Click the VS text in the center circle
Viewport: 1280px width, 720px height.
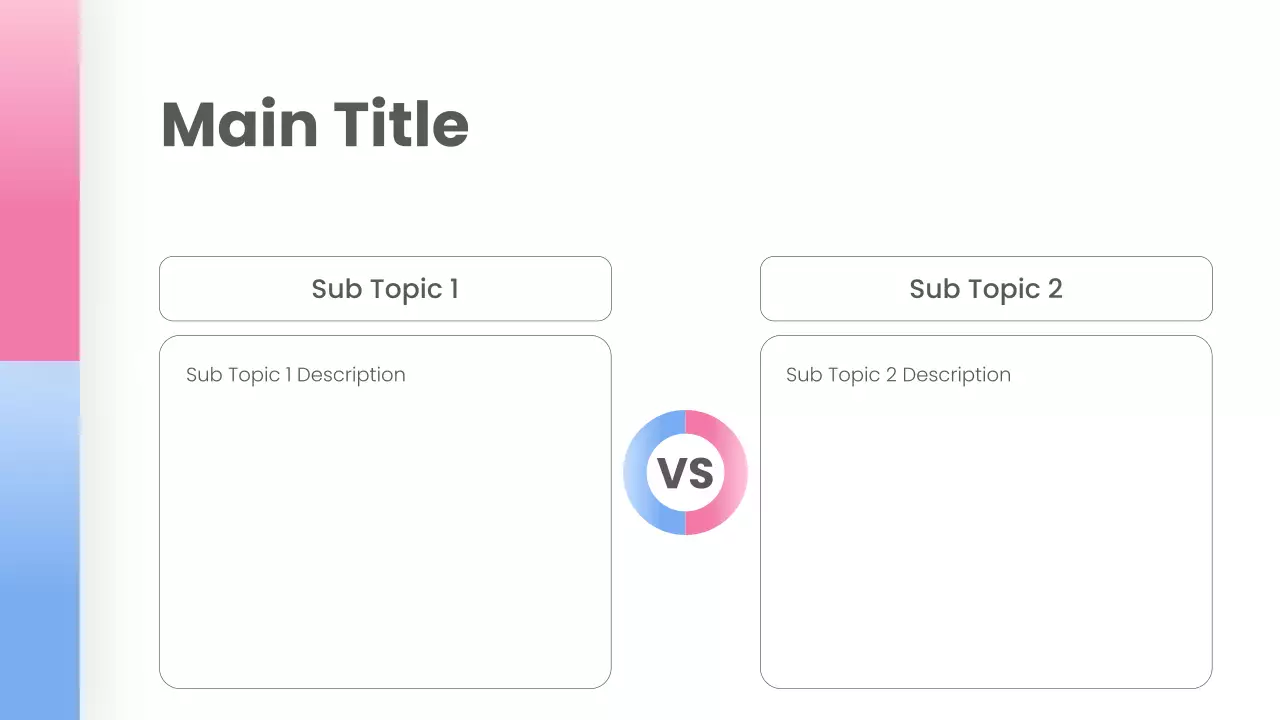point(685,473)
